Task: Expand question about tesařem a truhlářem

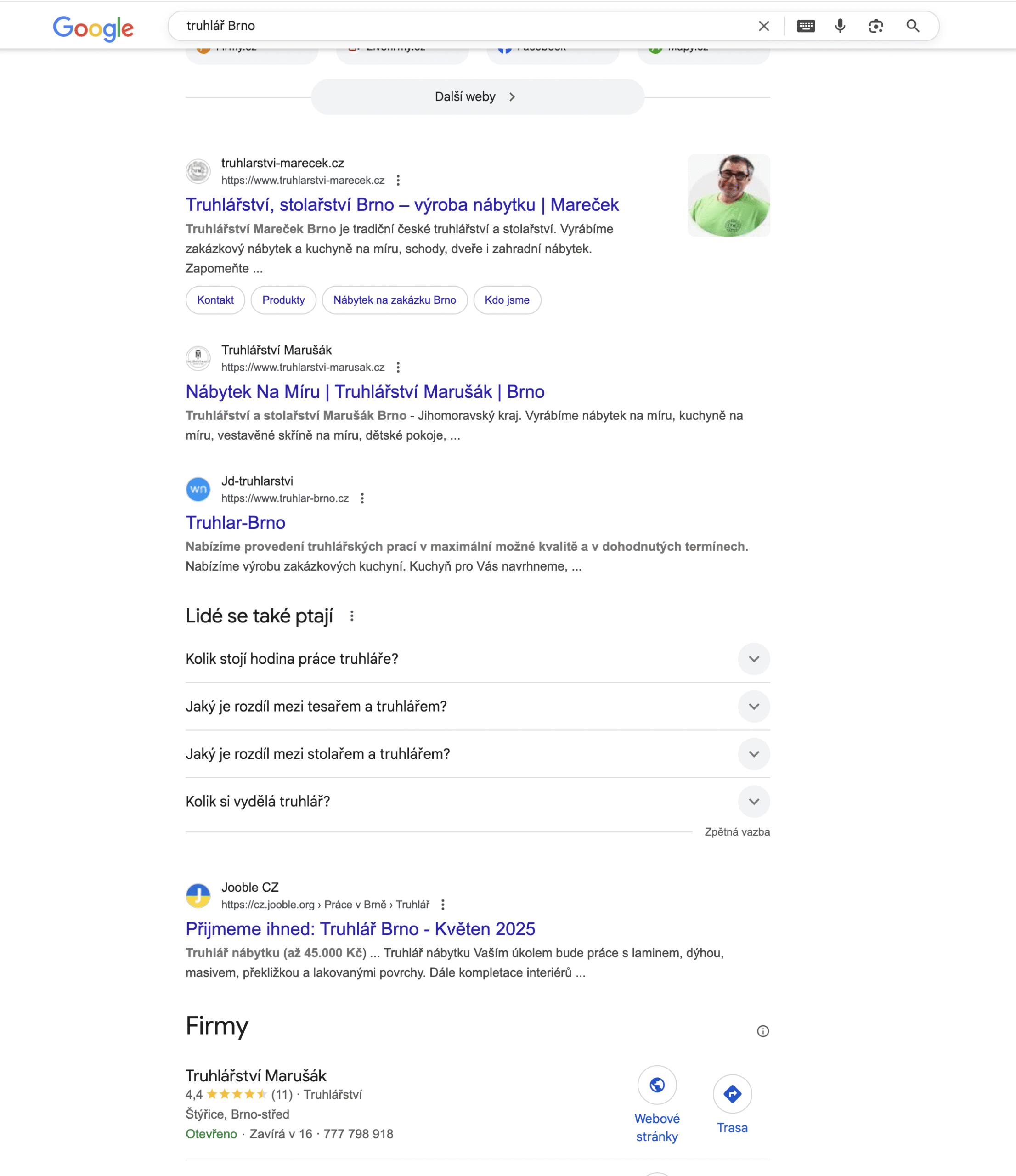Action: 477,706
